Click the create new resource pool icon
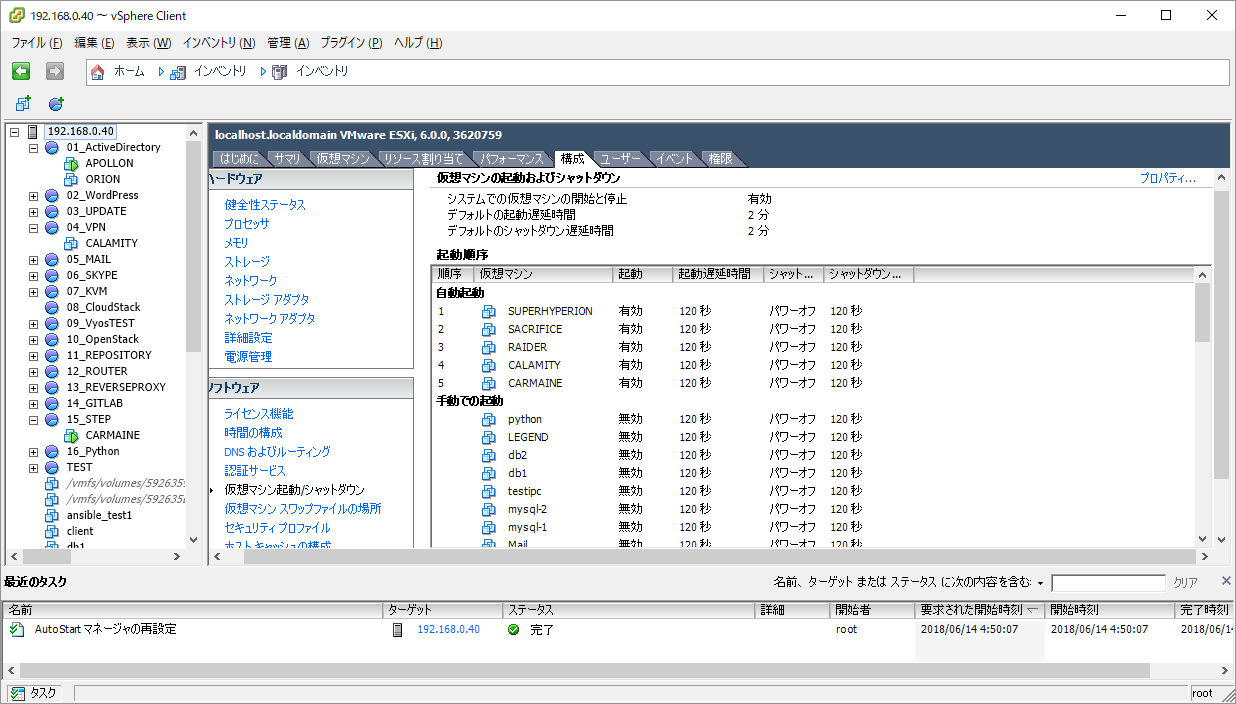1236x704 pixels. (56, 104)
